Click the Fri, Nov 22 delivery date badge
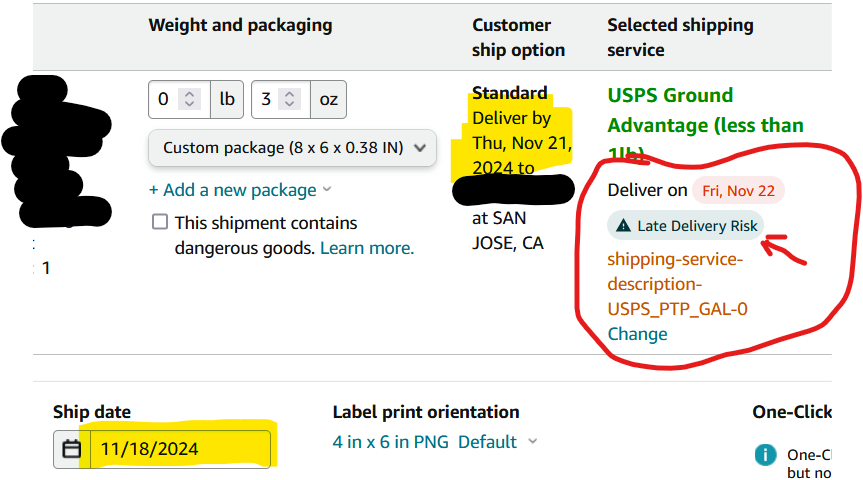The width and height of the screenshot is (863, 480). tap(738, 191)
